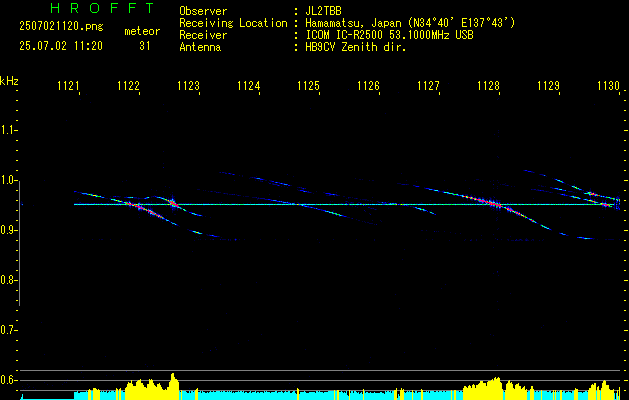Click the Observer field label
The image size is (629, 400).
click(203, 11)
